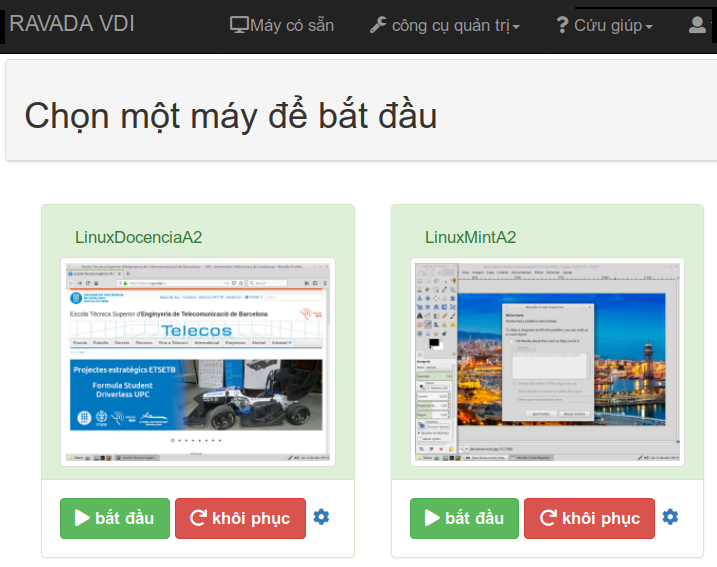Restore LinuxDocenciaA2 with khôi phục button
The image size is (717, 567).
point(241,518)
